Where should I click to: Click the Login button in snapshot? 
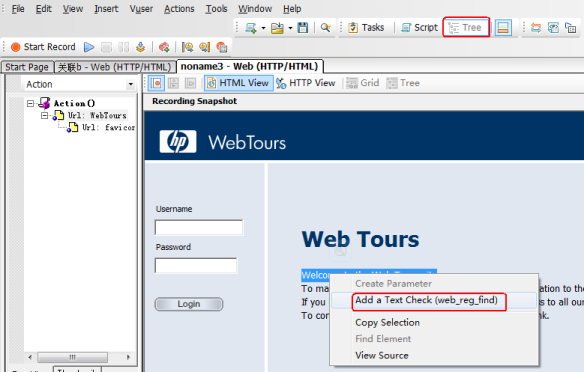189,304
